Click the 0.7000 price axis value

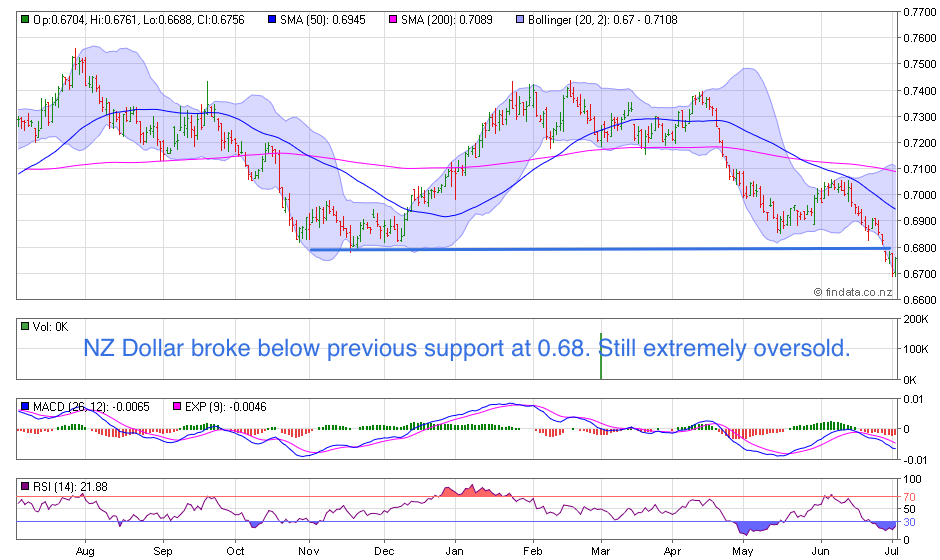(x=920, y=195)
